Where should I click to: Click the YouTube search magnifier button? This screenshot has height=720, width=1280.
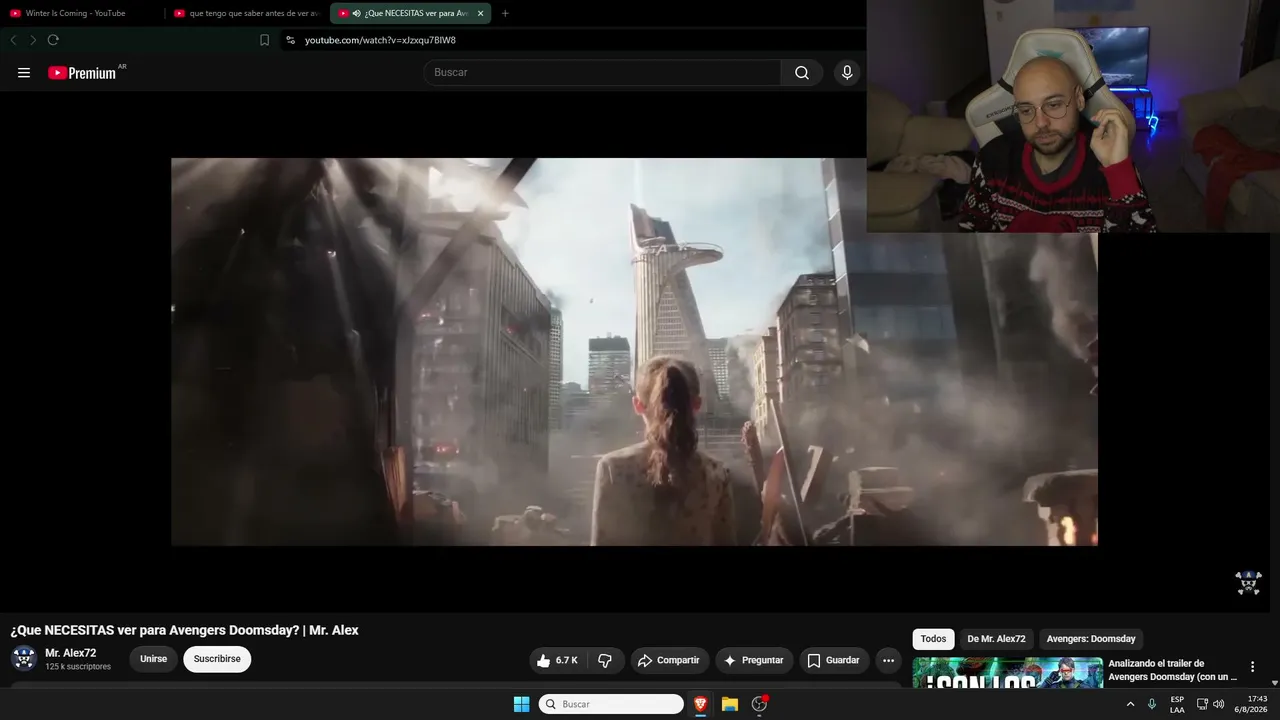802,73
